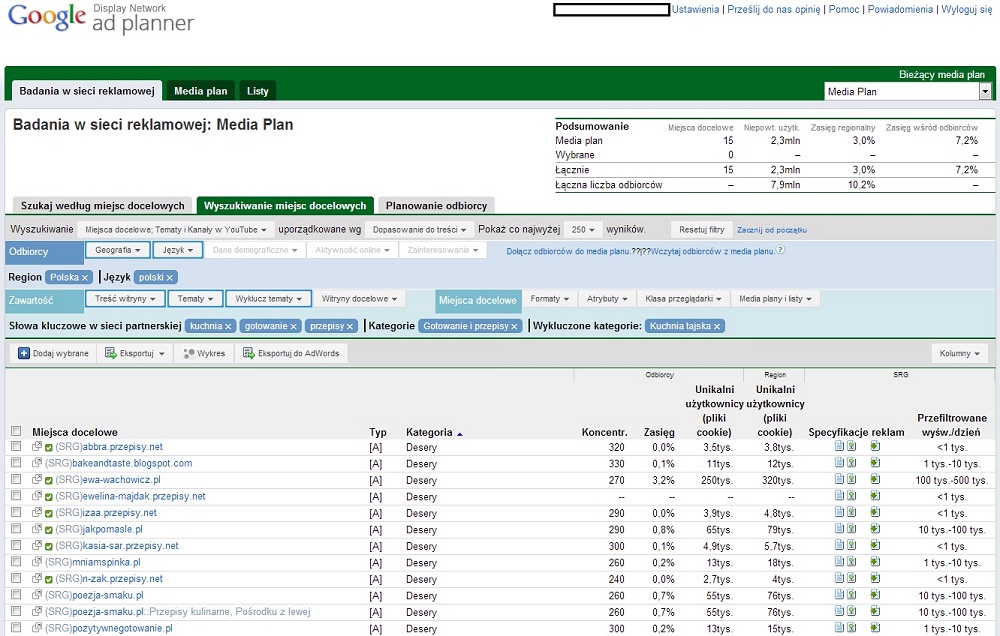Open the Planowanie odbiorcy tab
Image resolution: width=1000 pixels, height=636 pixels.
(x=436, y=205)
